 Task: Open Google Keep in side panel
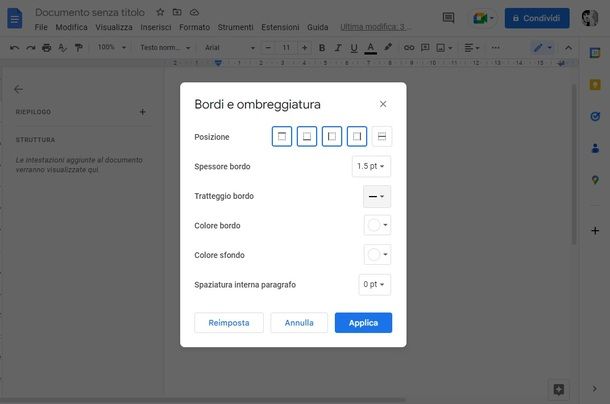point(595,84)
